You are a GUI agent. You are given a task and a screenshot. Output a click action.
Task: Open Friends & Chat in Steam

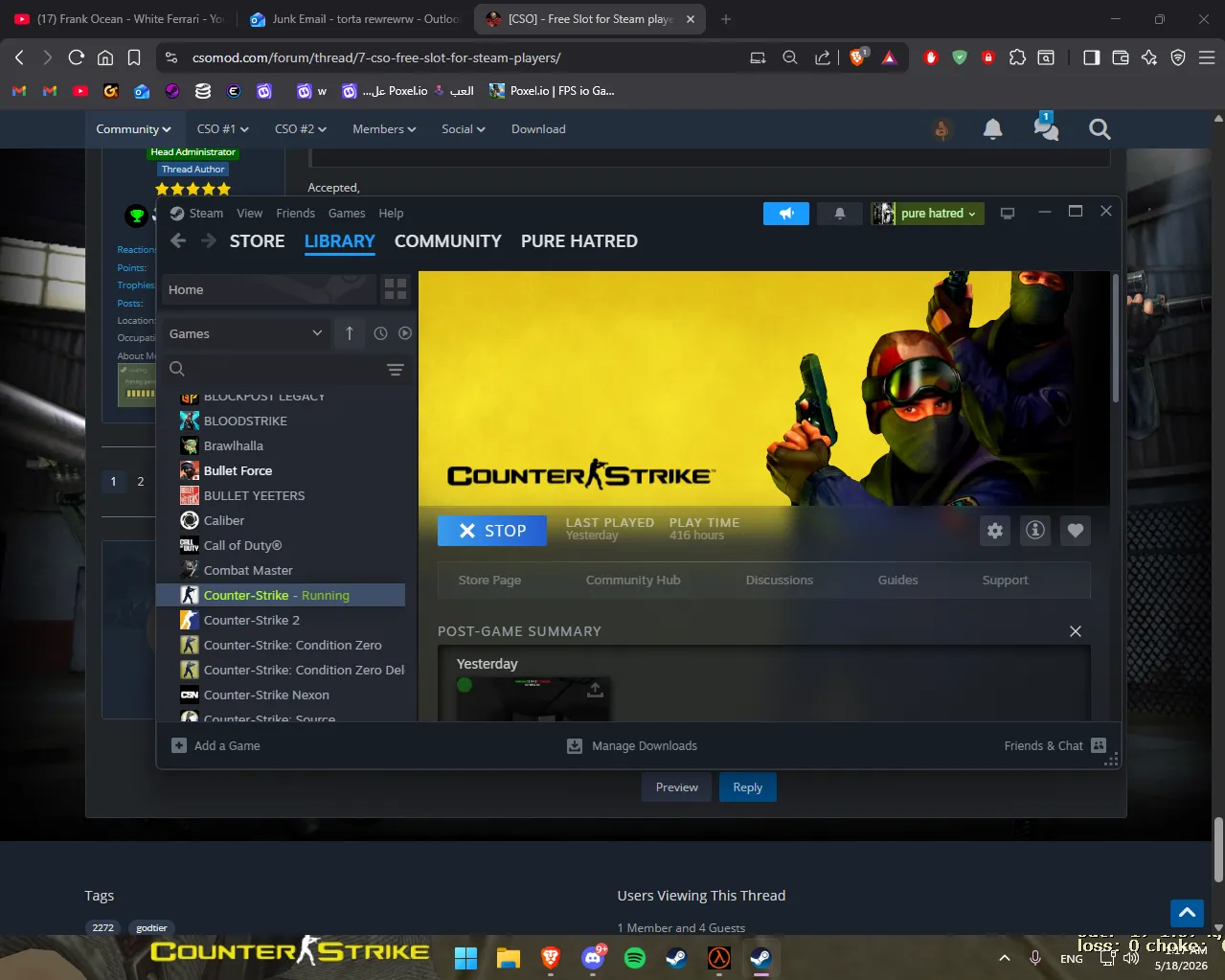pos(1055,745)
